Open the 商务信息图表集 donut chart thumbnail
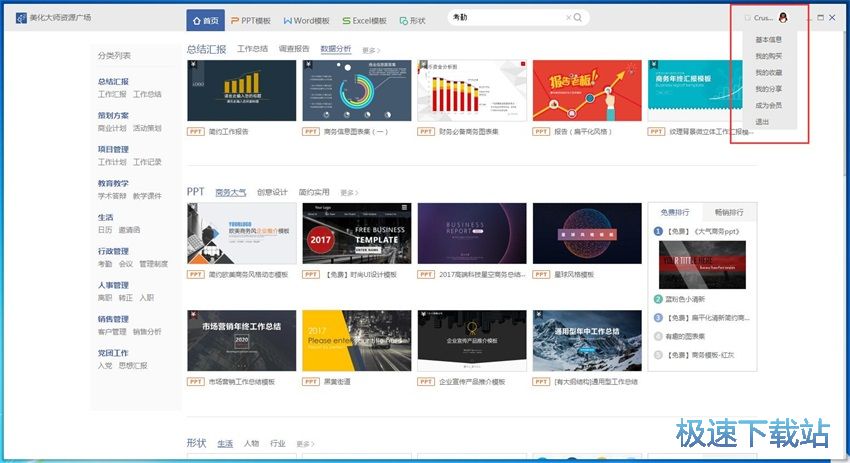The width and height of the screenshot is (850, 463). (x=357, y=91)
